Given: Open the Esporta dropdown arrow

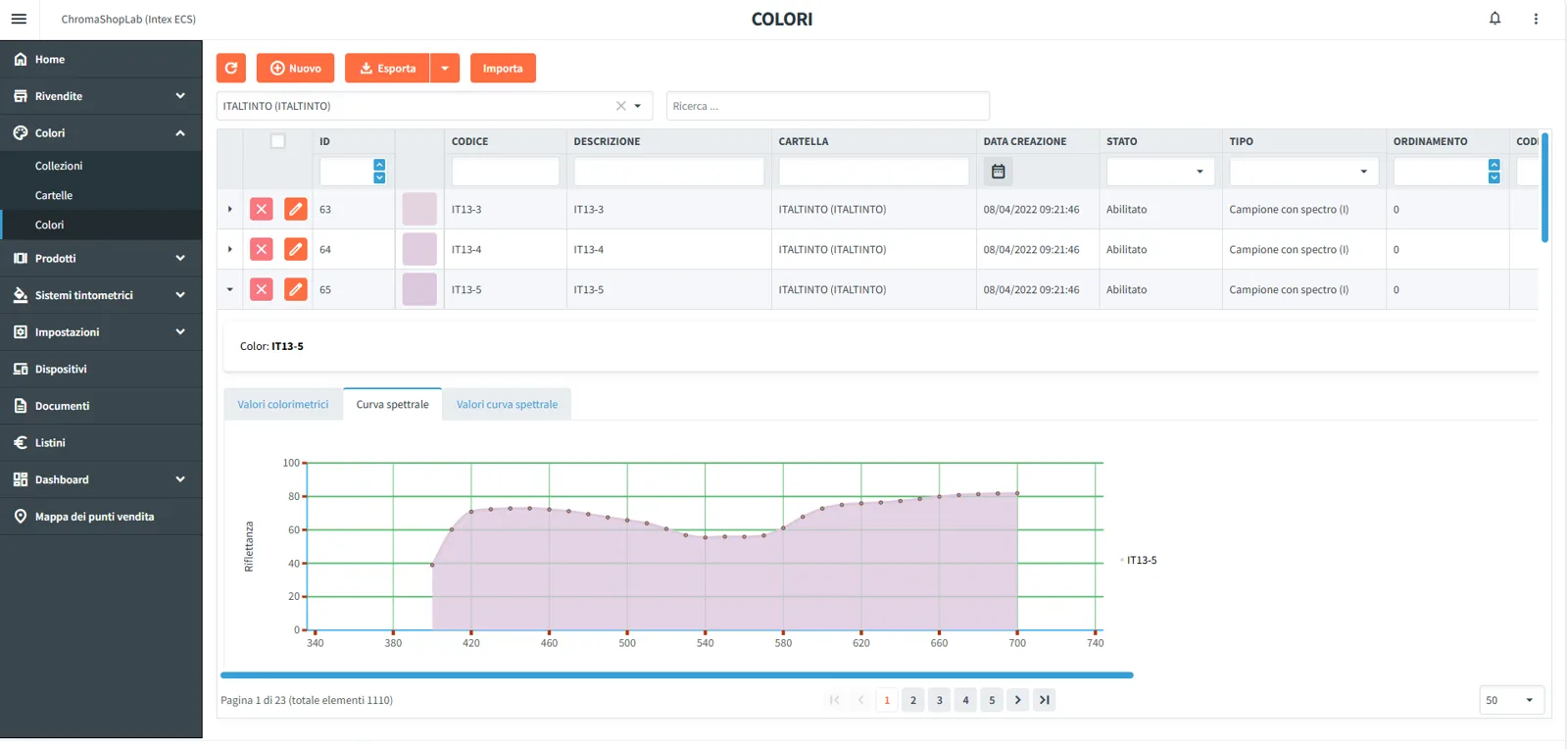Looking at the screenshot, I should (445, 68).
